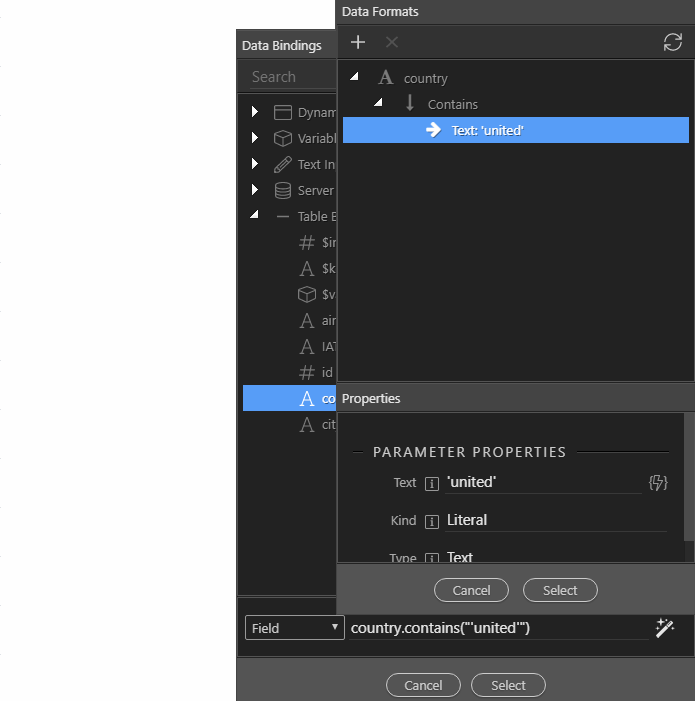The image size is (695, 701).
Task: Open the dynamic data picker for Text
Action: (x=658, y=483)
